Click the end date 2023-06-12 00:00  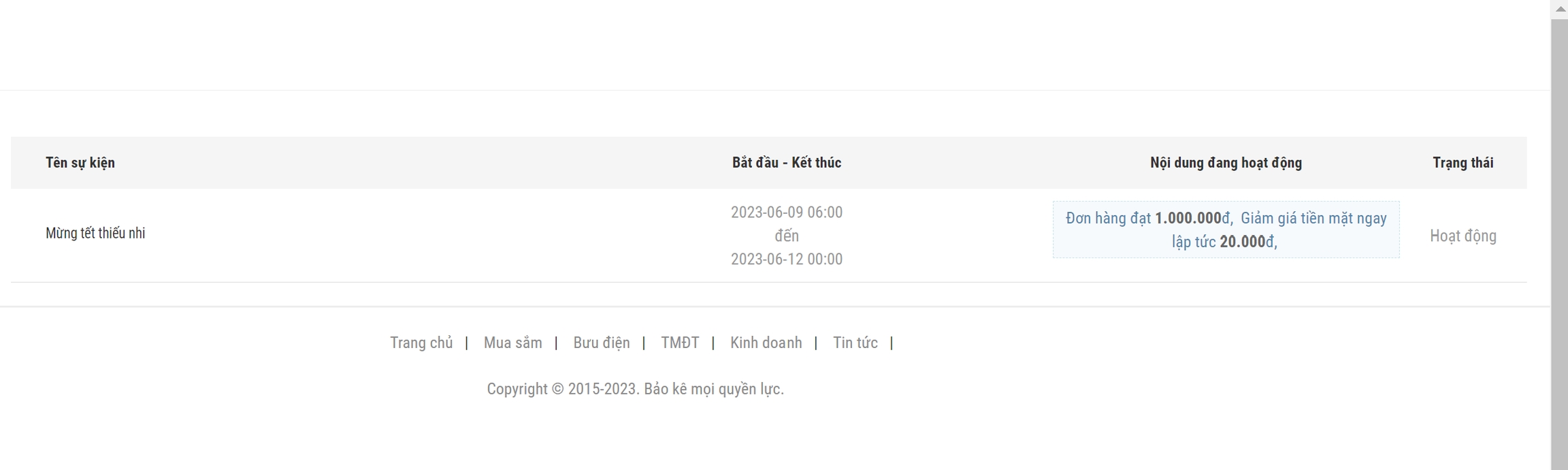tap(786, 260)
